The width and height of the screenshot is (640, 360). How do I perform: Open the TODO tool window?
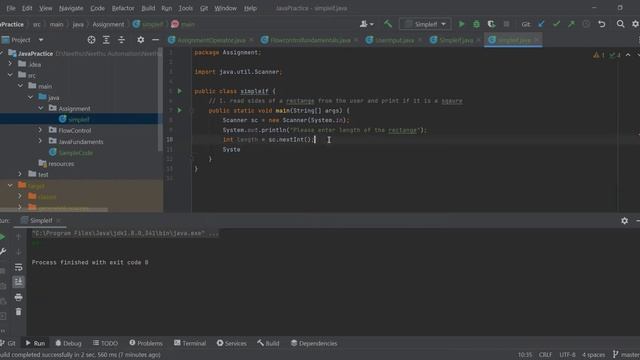[105, 343]
